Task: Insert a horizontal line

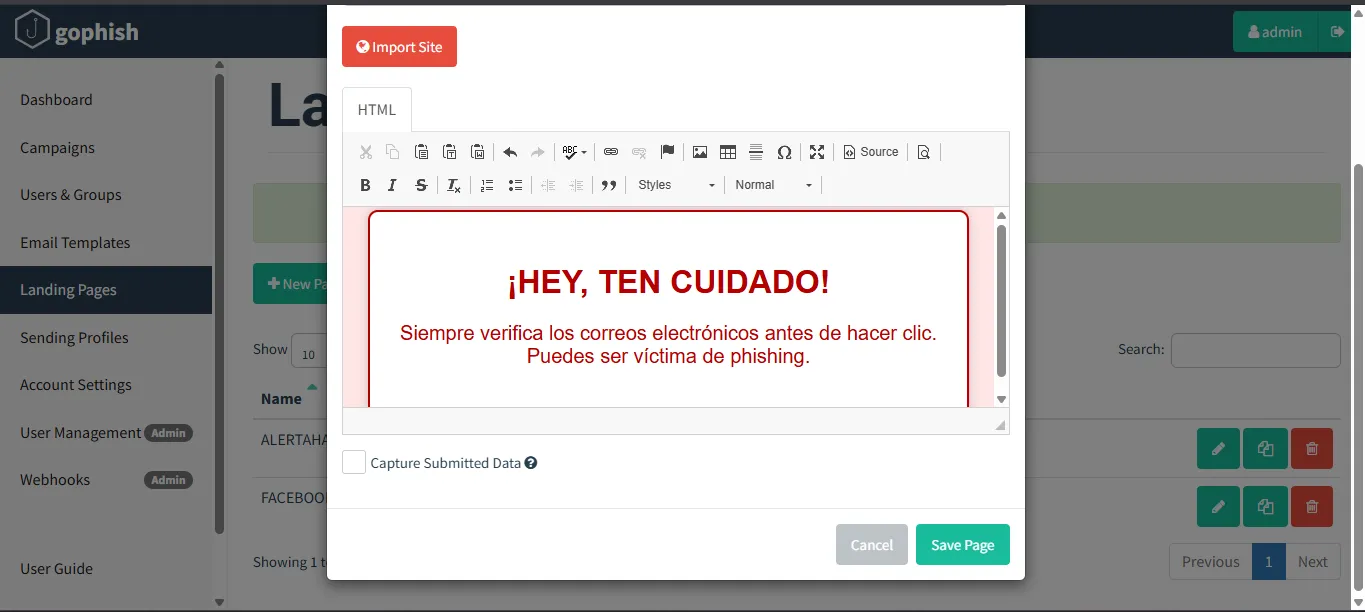Action: pos(756,152)
